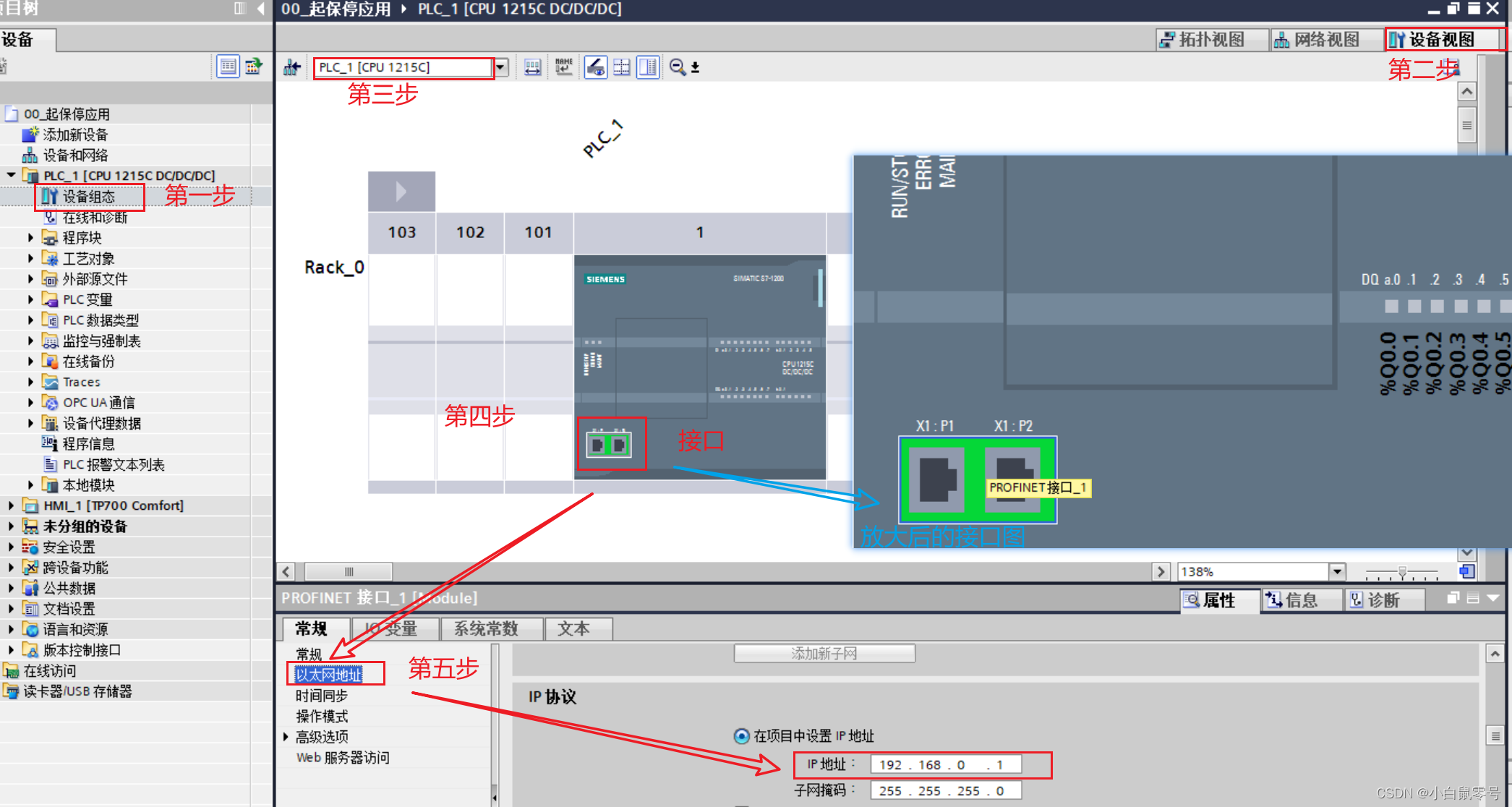Click the details view icon in the project tree toolbar

[228, 67]
